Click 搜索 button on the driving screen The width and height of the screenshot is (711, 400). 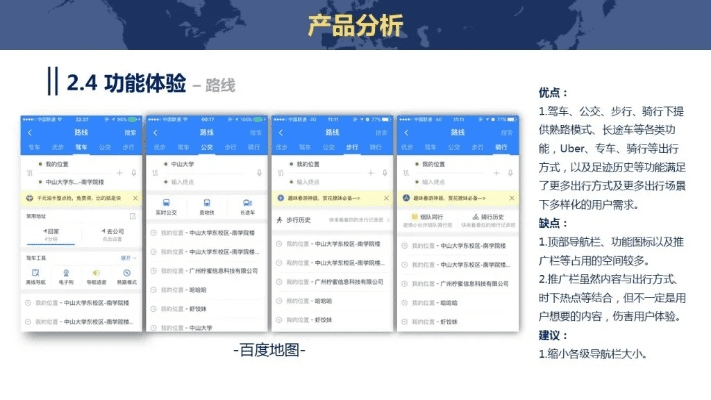pos(130,133)
